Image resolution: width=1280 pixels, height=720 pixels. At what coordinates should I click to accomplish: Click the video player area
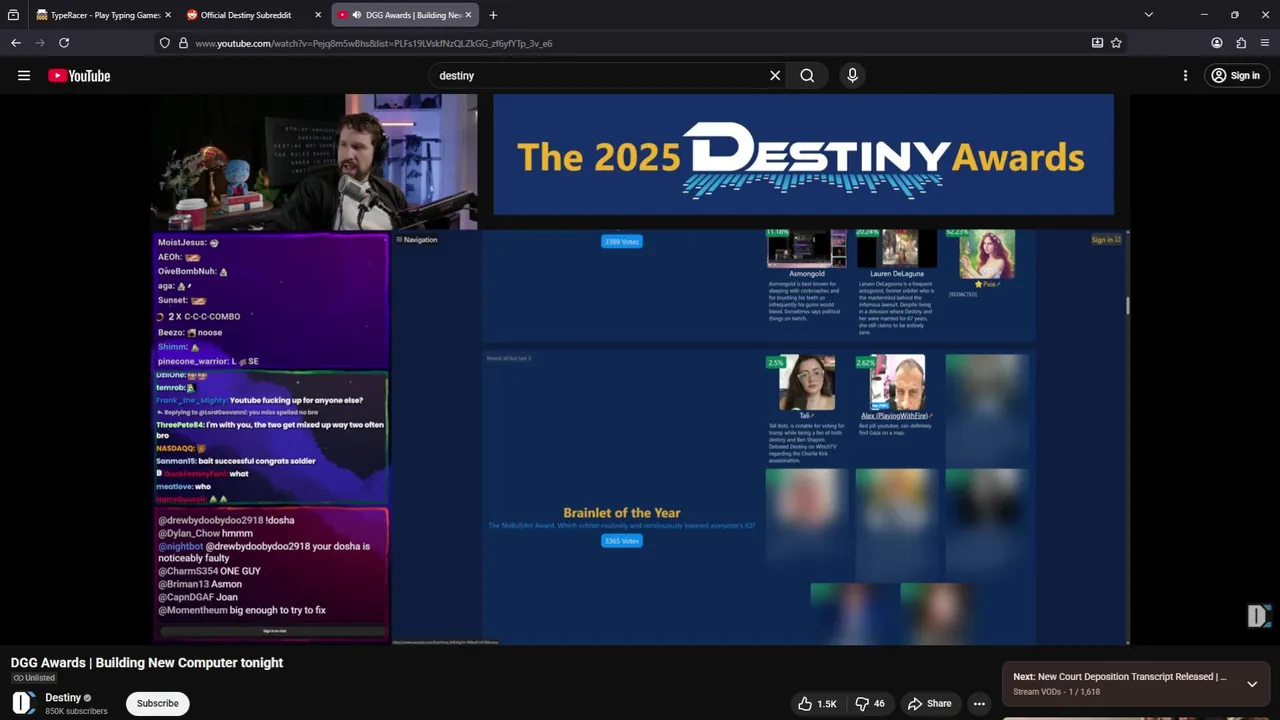[x=640, y=369]
